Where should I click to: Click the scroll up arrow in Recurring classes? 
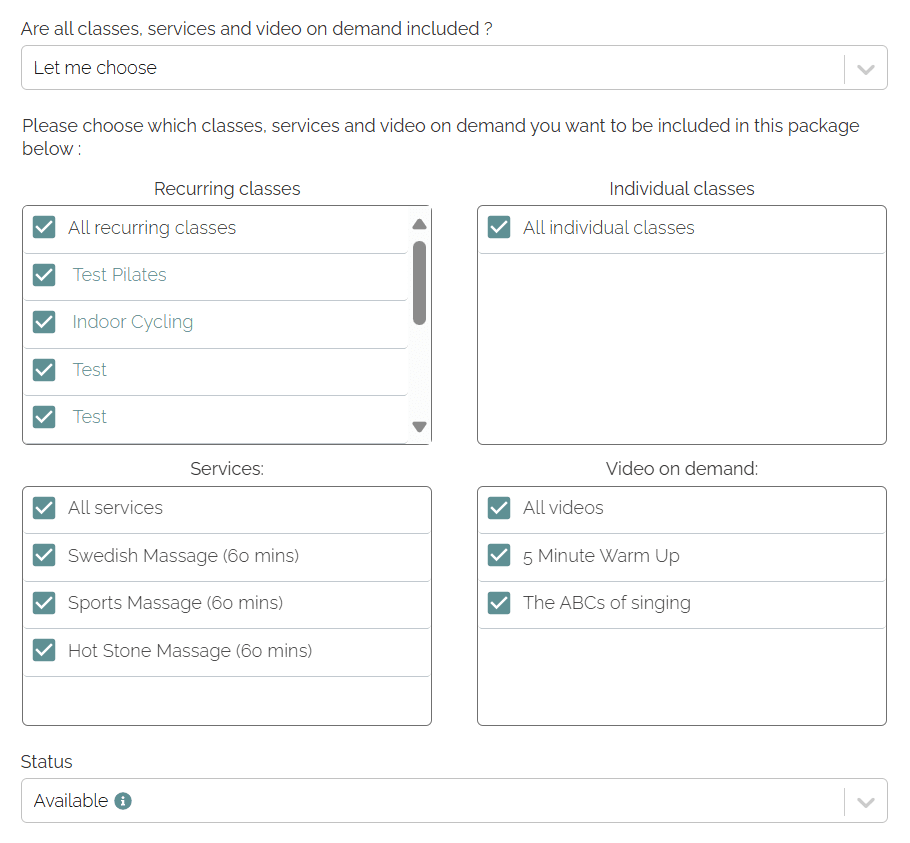pyautogui.click(x=419, y=224)
